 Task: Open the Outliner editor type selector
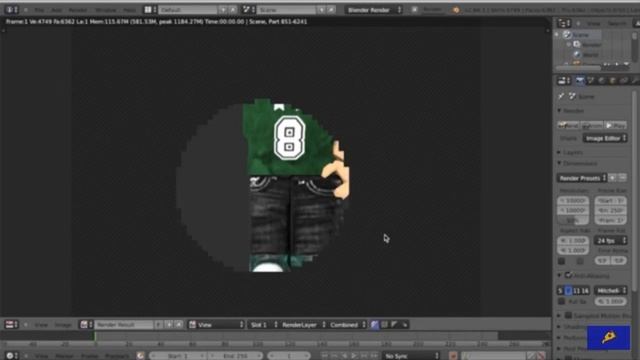(x=564, y=23)
